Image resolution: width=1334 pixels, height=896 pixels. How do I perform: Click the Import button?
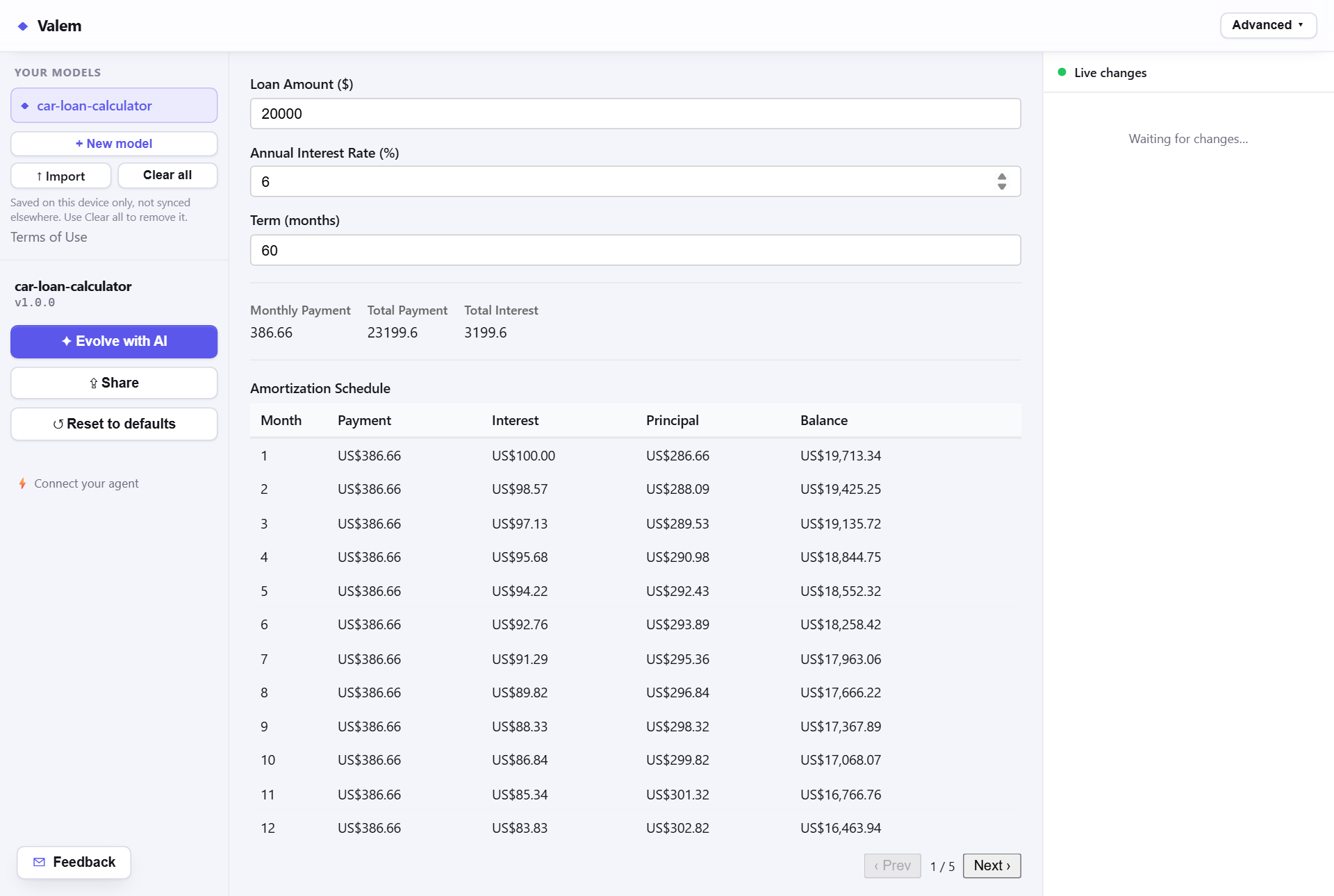point(60,176)
